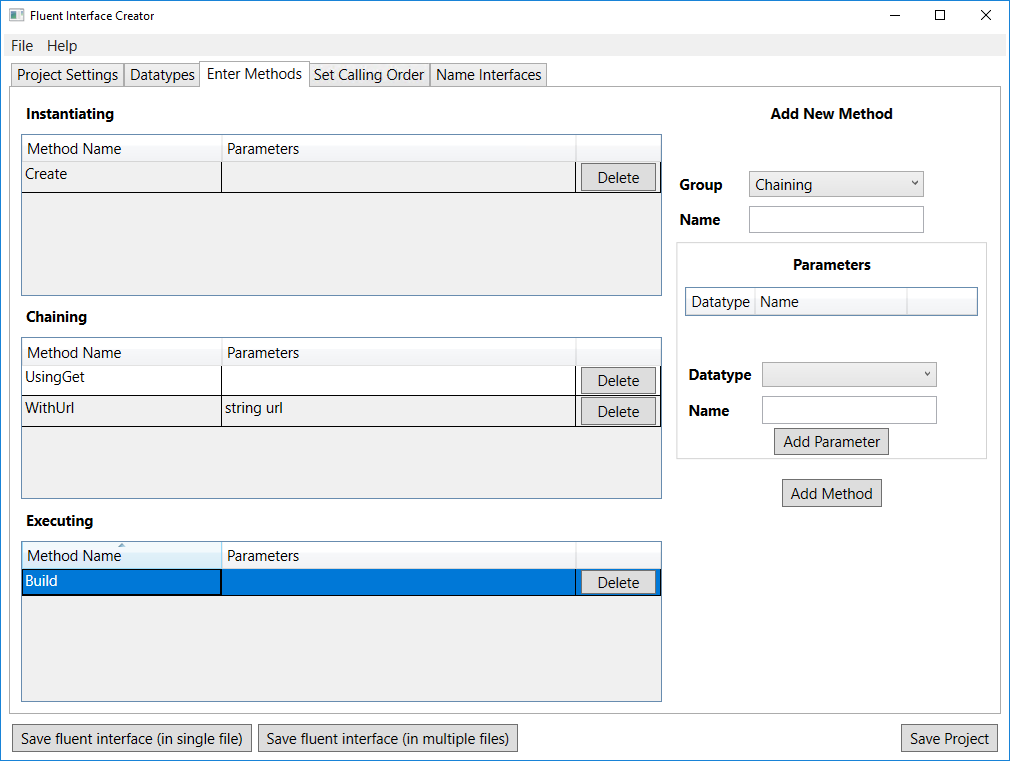Screen dimensions: 1010x761
Task: Click the Fluent Interface Creator app icon
Action: click(x=16, y=15)
